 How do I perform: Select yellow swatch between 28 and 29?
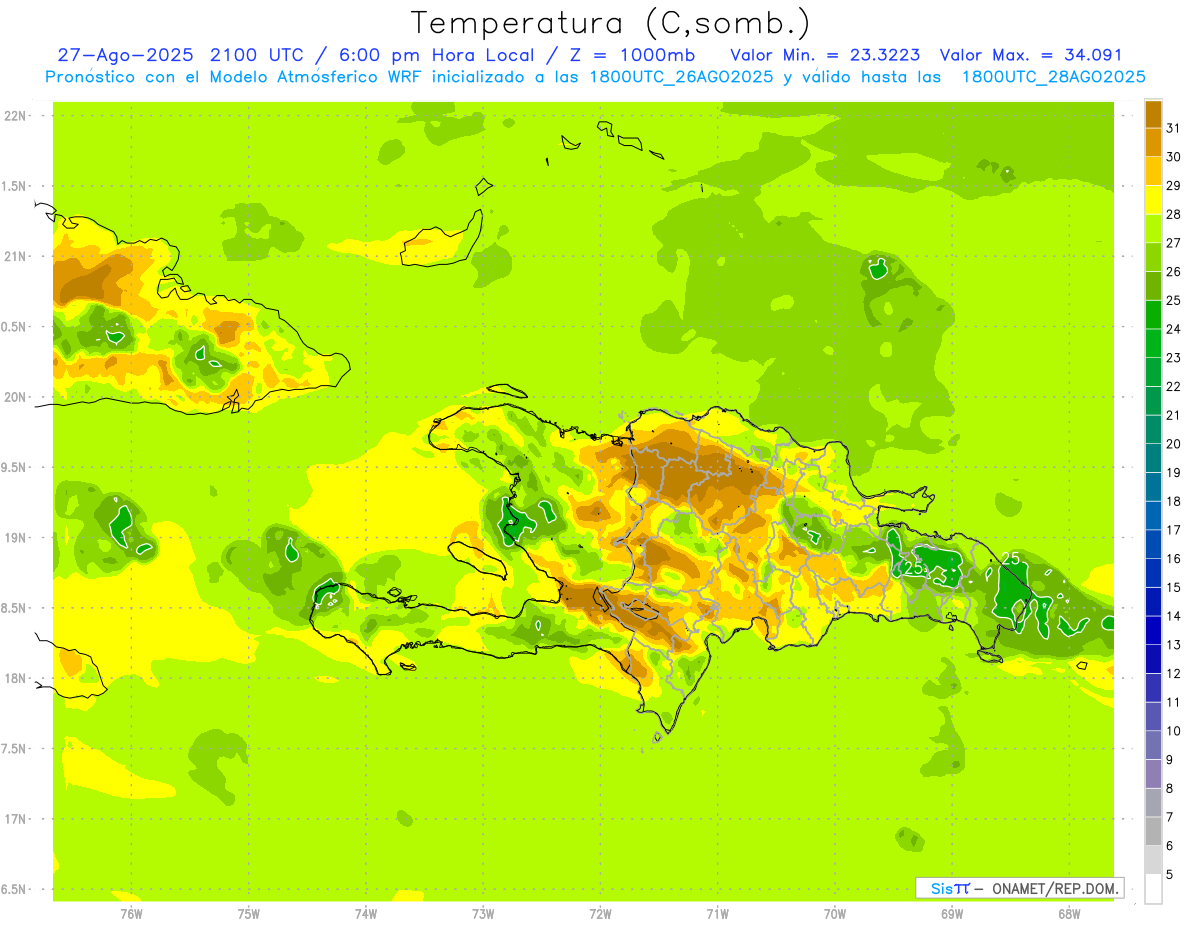point(1153,200)
